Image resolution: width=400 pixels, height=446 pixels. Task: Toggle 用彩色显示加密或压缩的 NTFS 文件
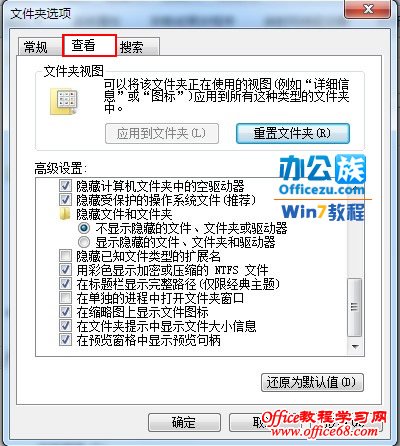(x=65, y=270)
